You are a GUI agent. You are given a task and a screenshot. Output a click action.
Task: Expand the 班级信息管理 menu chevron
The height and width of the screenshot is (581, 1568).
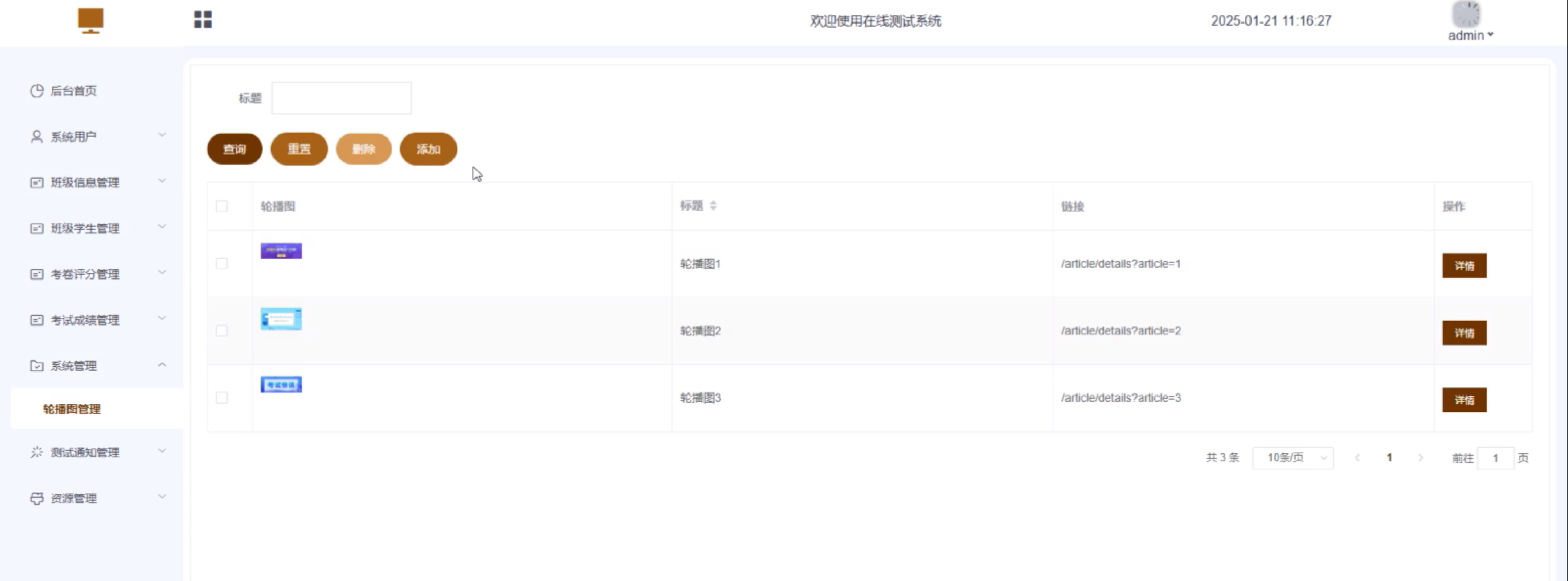point(162,181)
